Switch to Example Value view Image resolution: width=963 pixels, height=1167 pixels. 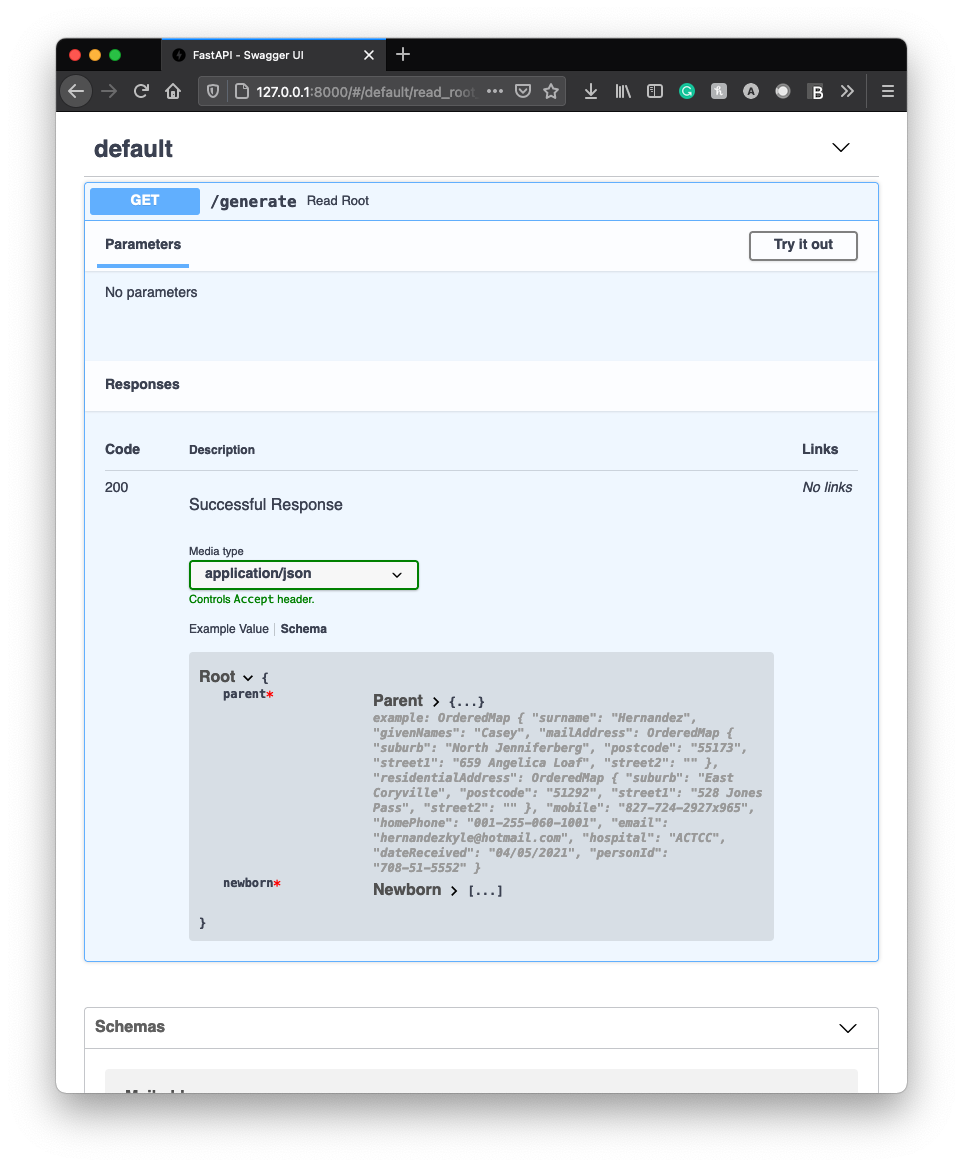(x=228, y=629)
